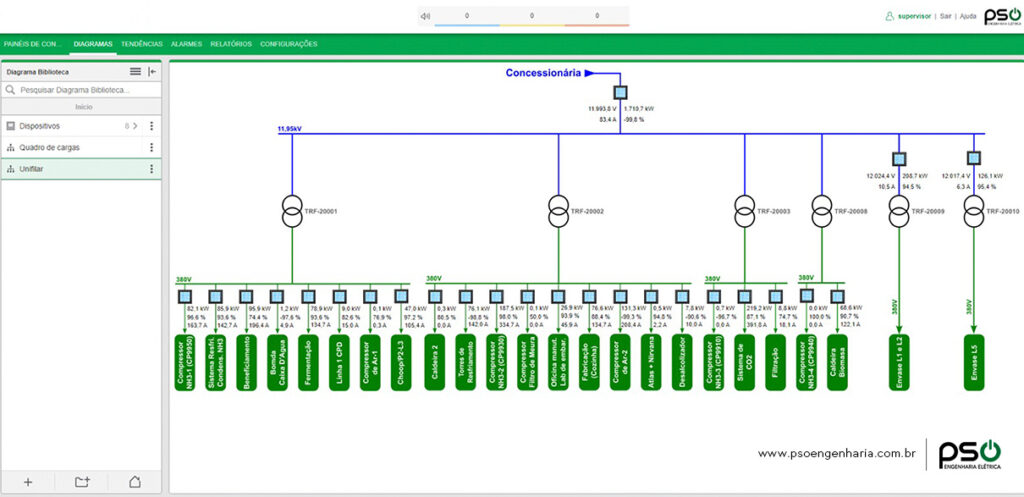Click the alarm sound speaker icon
Screen dimensions: 1024x497
425,16
